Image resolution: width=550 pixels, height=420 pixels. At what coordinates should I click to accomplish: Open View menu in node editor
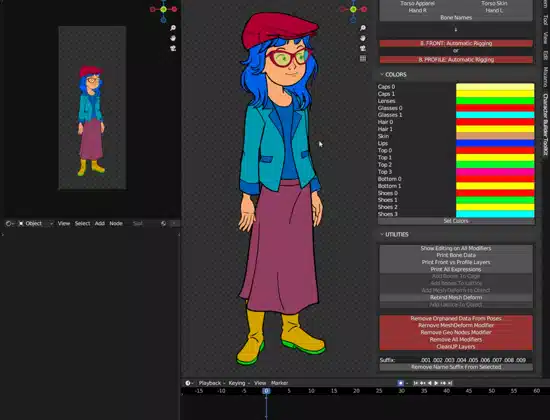(x=64, y=224)
